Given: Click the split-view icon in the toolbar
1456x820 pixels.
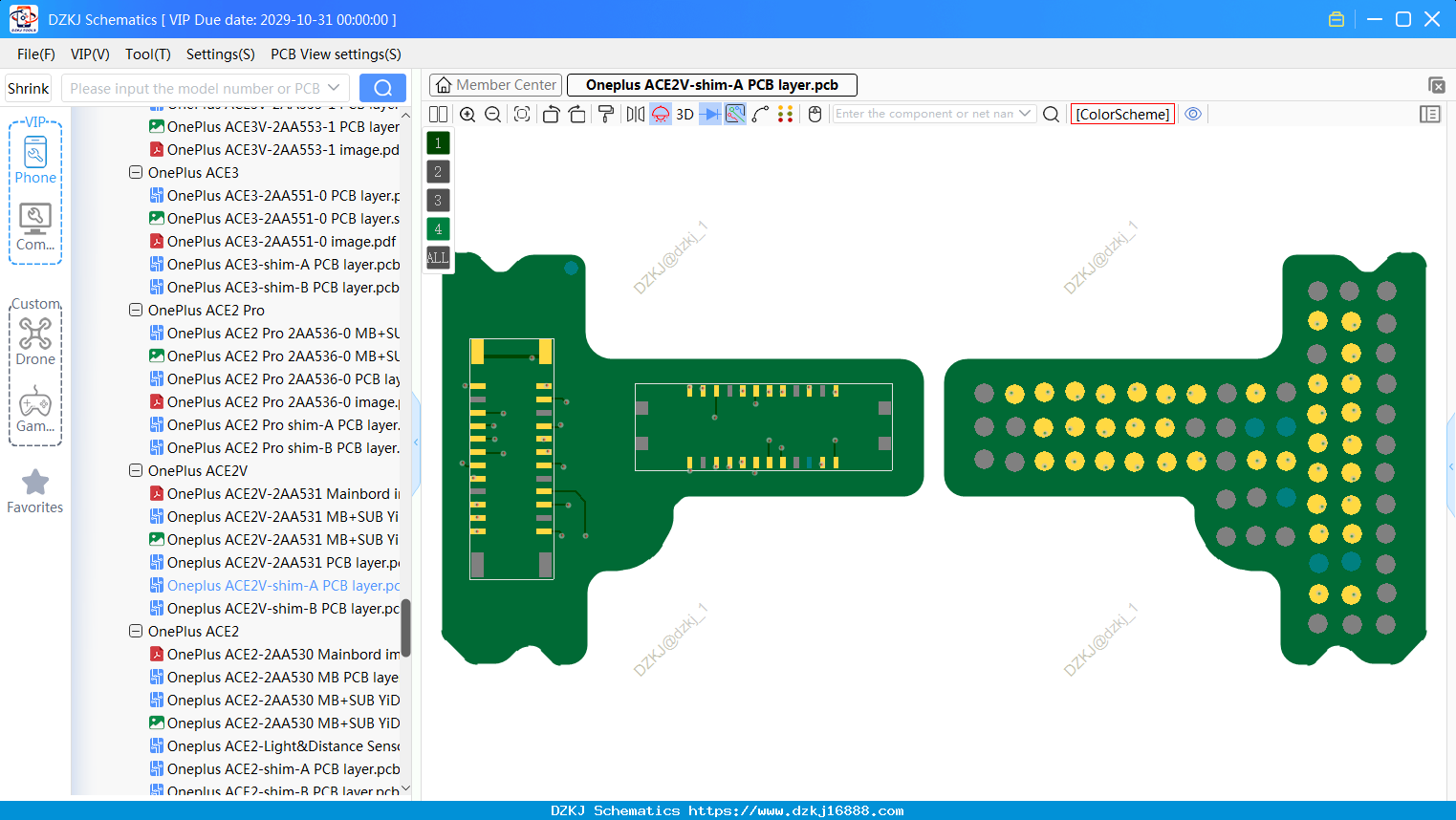Looking at the screenshot, I should pos(438,114).
